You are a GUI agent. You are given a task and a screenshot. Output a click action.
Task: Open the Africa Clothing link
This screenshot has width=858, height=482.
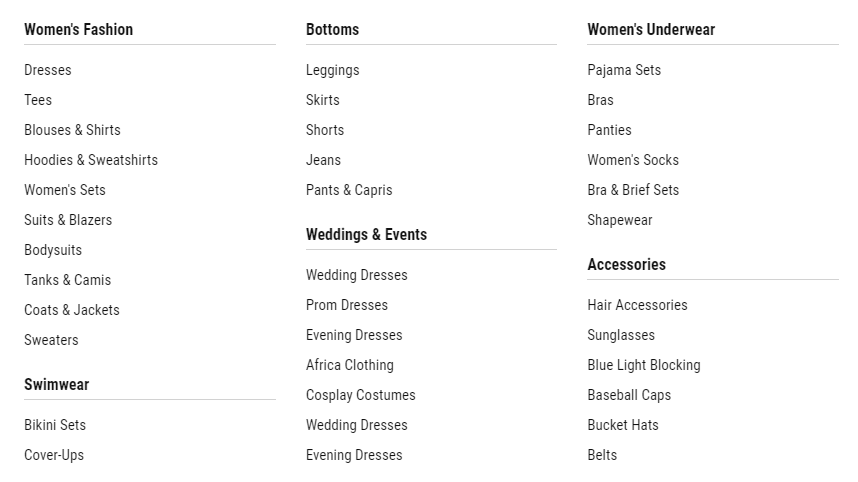pos(350,365)
